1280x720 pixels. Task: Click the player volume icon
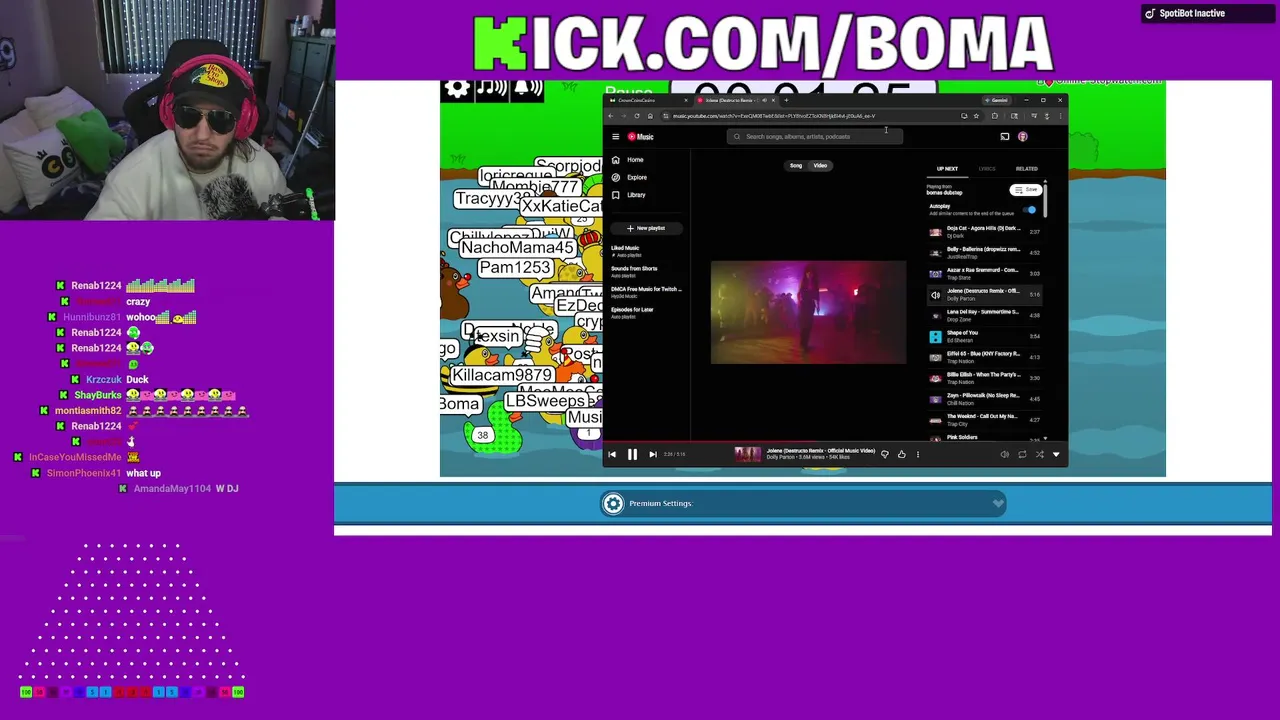tap(1005, 455)
